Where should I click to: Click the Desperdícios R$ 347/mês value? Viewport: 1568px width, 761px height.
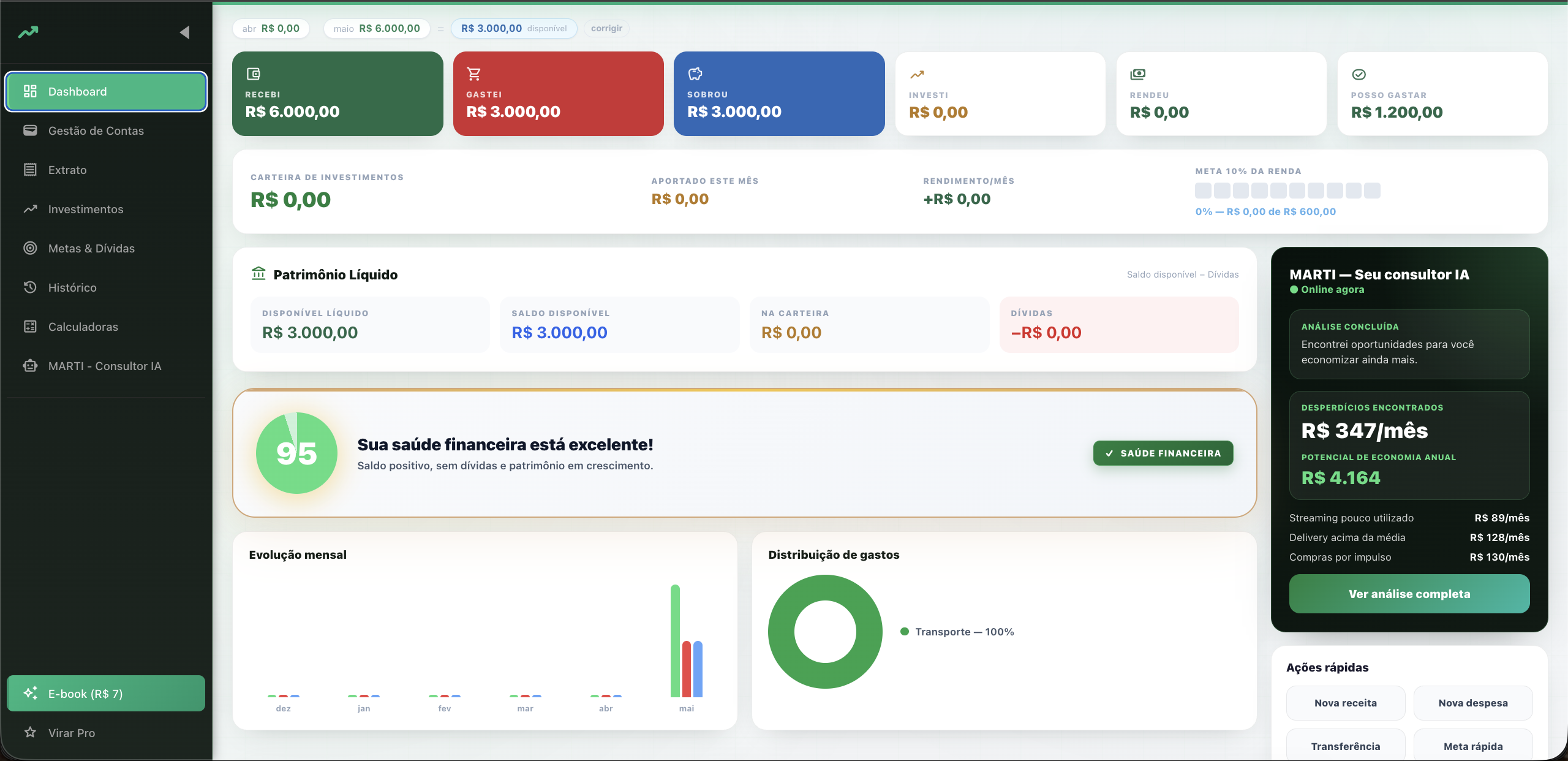(x=1365, y=431)
